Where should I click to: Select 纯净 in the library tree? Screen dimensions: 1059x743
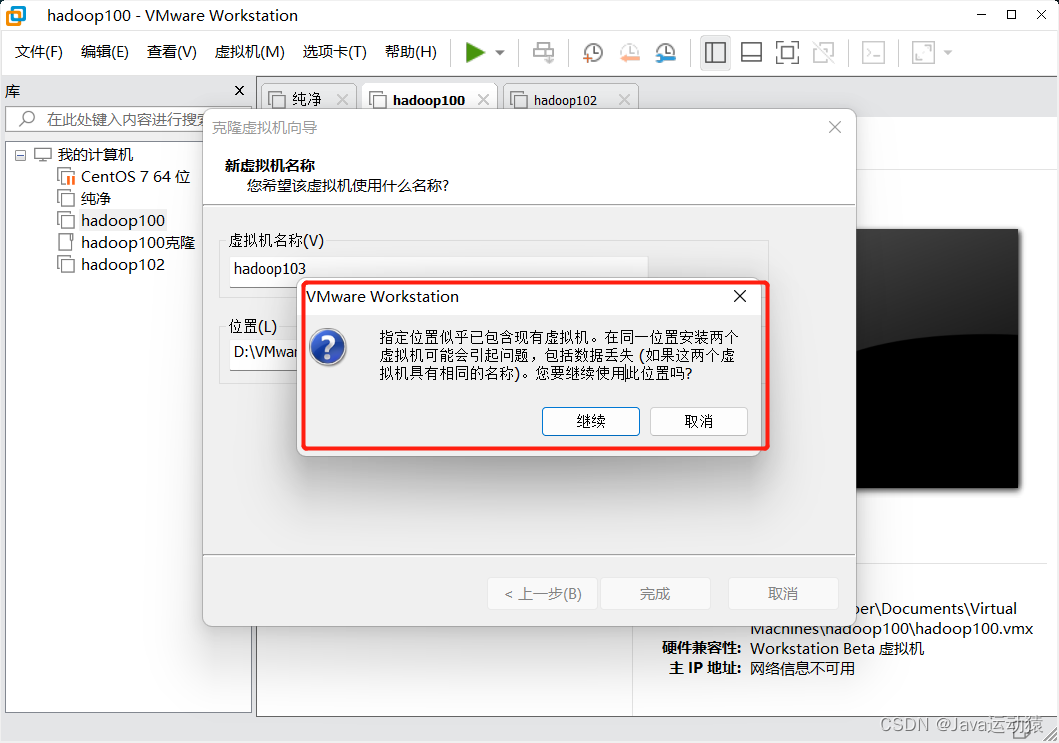95,199
